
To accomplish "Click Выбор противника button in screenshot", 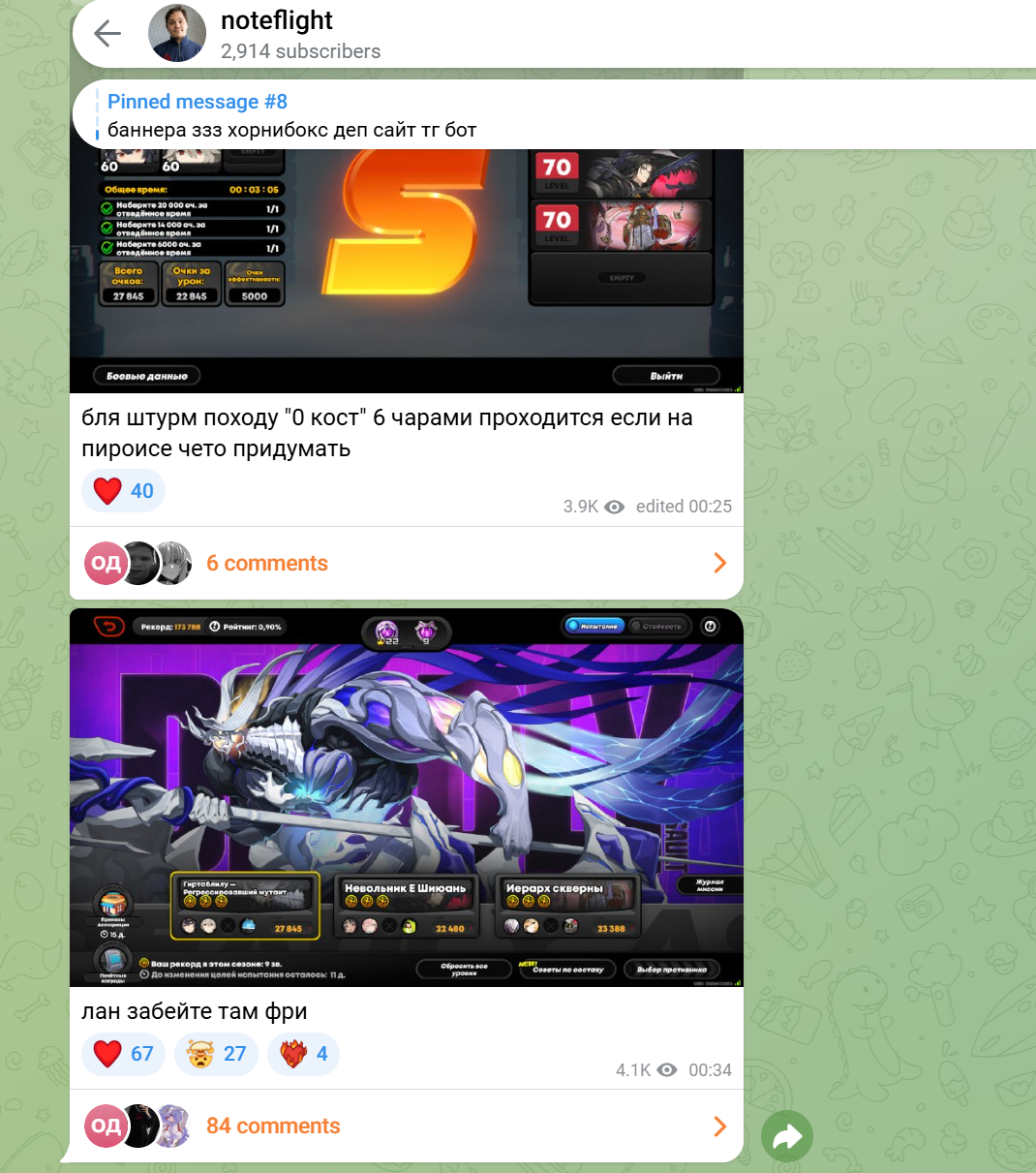I will [672, 969].
